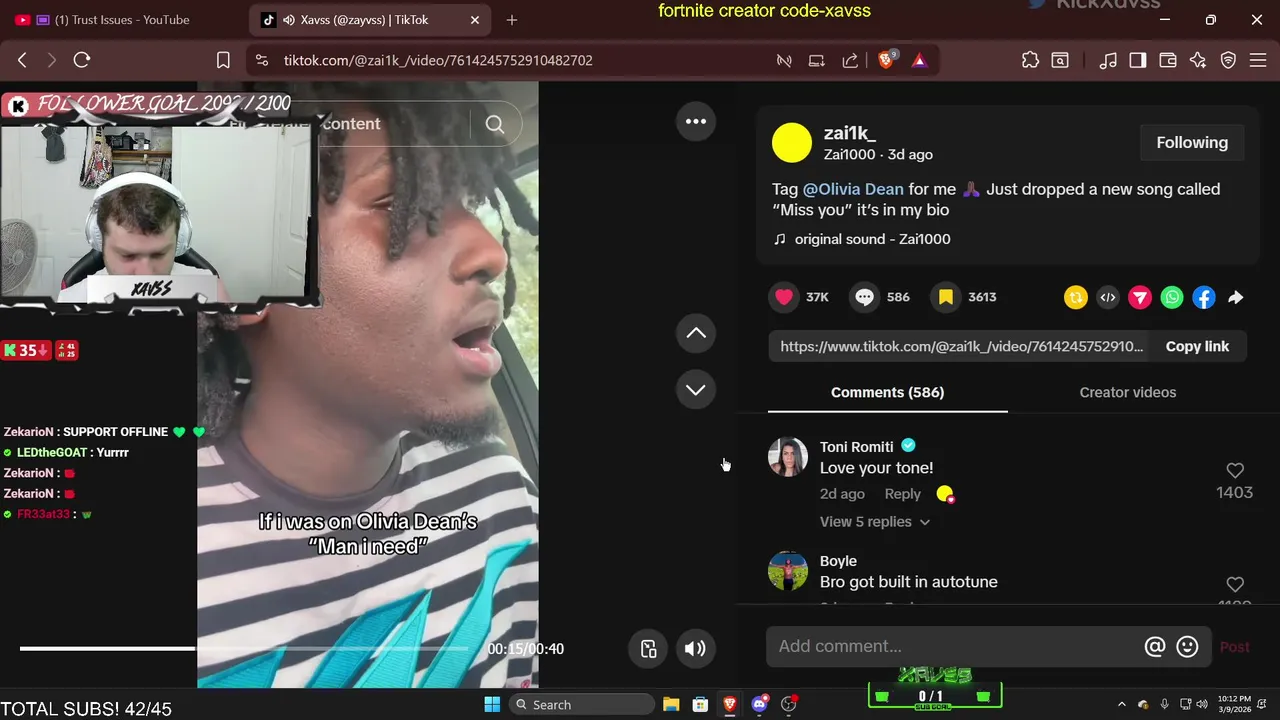The height and width of the screenshot is (720, 1280).
Task: Open the Toni Romiti commenter name
Action: click(x=857, y=447)
